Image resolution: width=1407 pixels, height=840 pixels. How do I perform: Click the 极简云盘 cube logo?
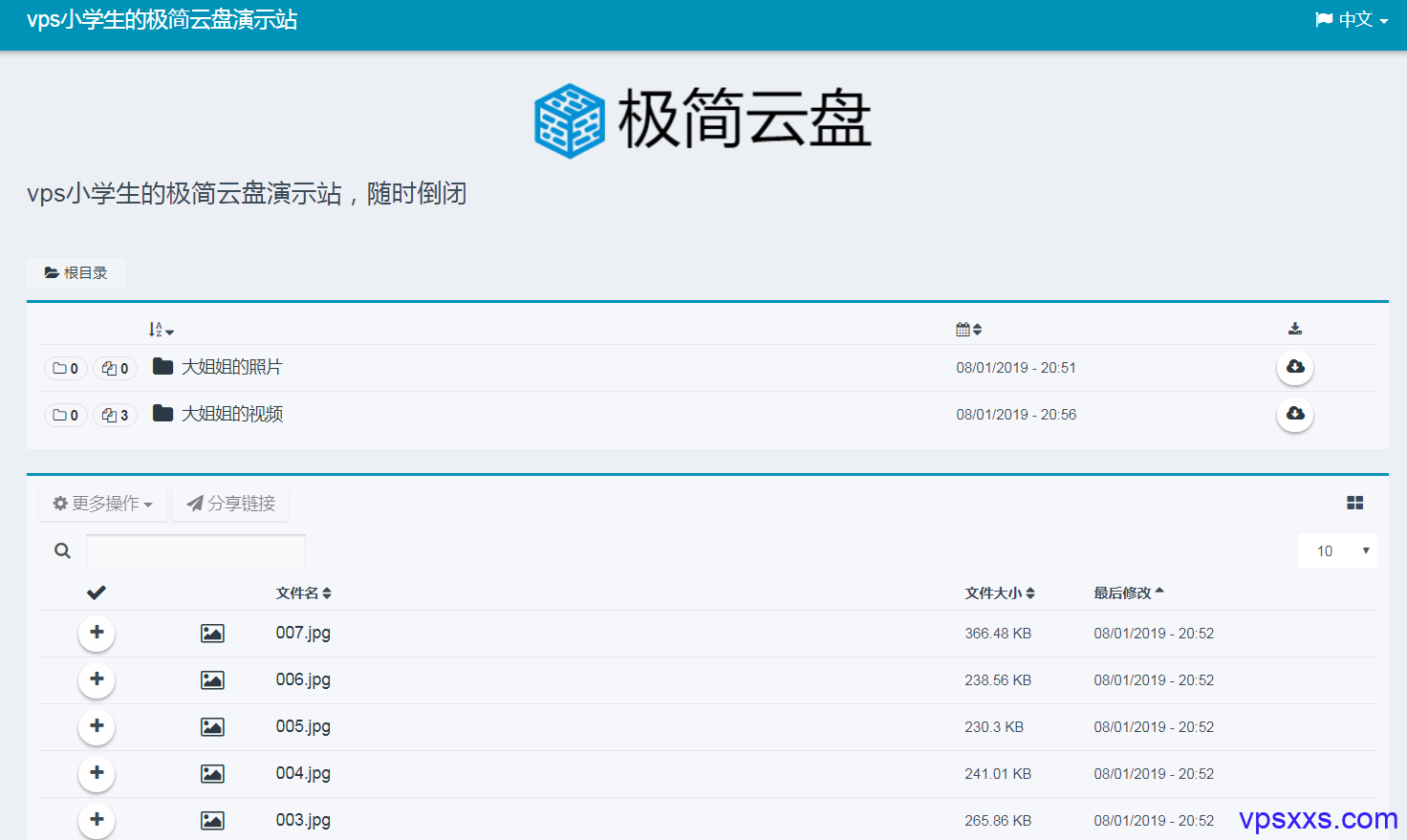(x=570, y=120)
